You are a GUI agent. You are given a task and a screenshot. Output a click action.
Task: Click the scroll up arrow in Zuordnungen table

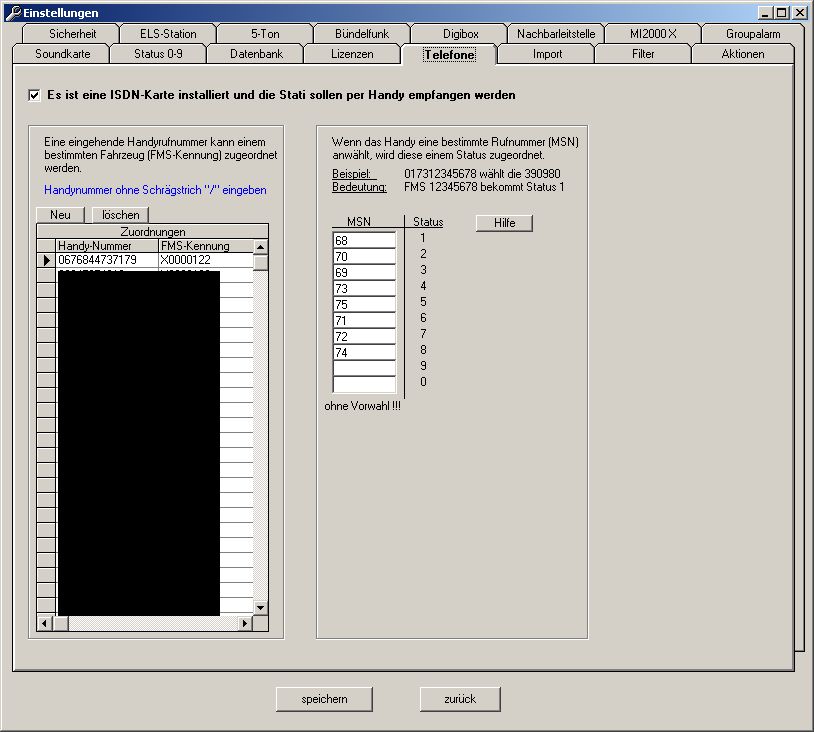[261, 246]
